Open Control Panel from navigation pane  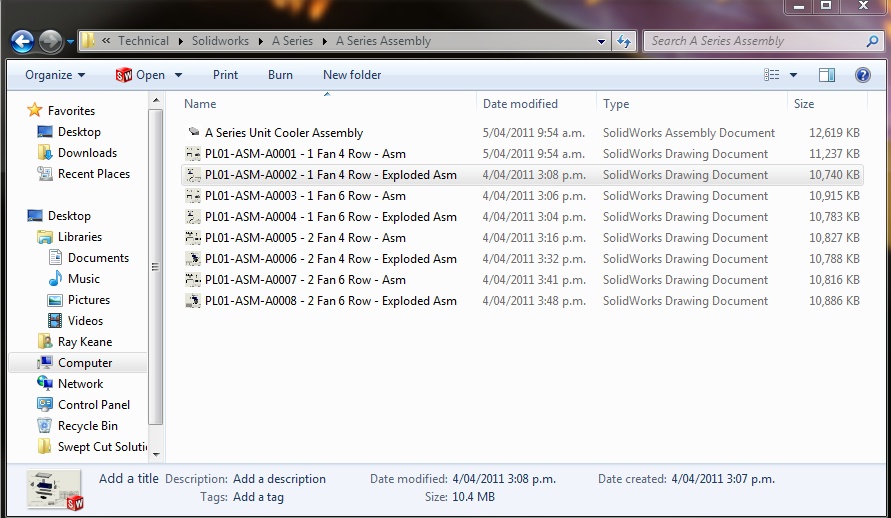[x=84, y=405]
